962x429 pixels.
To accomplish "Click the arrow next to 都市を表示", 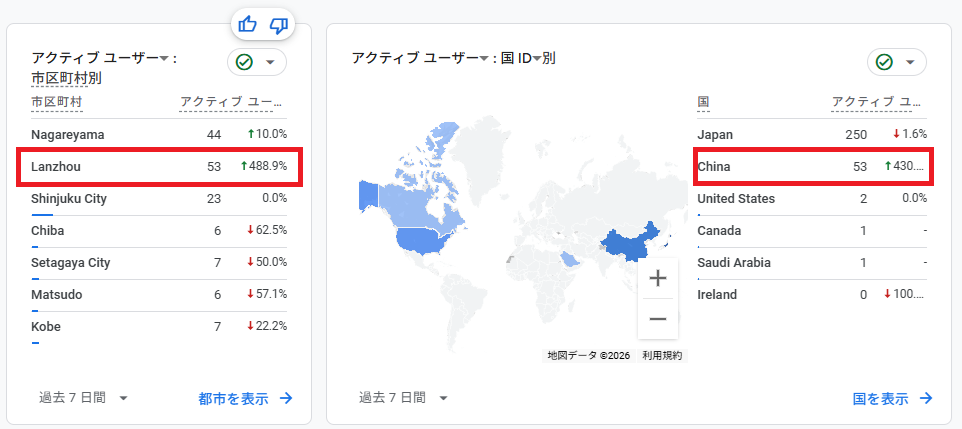I will pyautogui.click(x=286, y=398).
